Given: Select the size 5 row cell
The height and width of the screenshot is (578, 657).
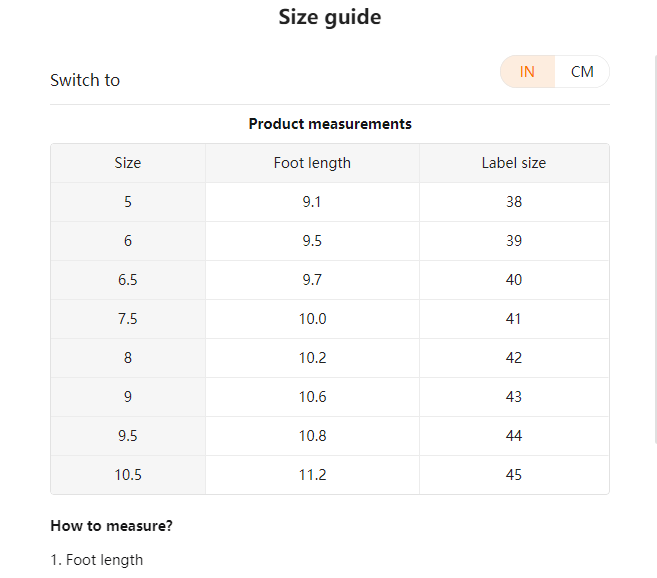Looking at the screenshot, I should coord(128,202).
